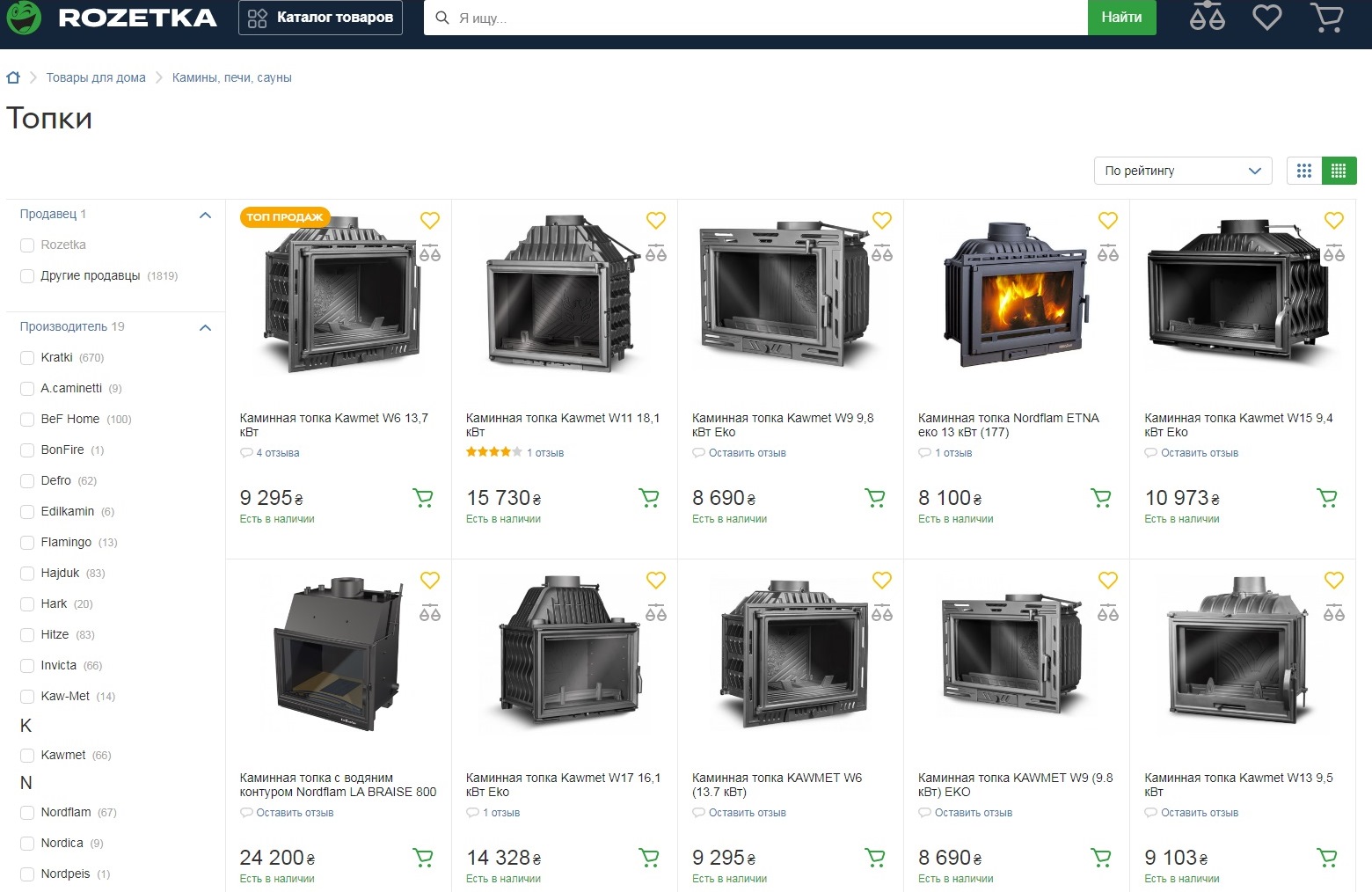Compare Kawmet W6 13,7 кВт scales icon
The height and width of the screenshot is (892, 1372).
tap(429, 253)
